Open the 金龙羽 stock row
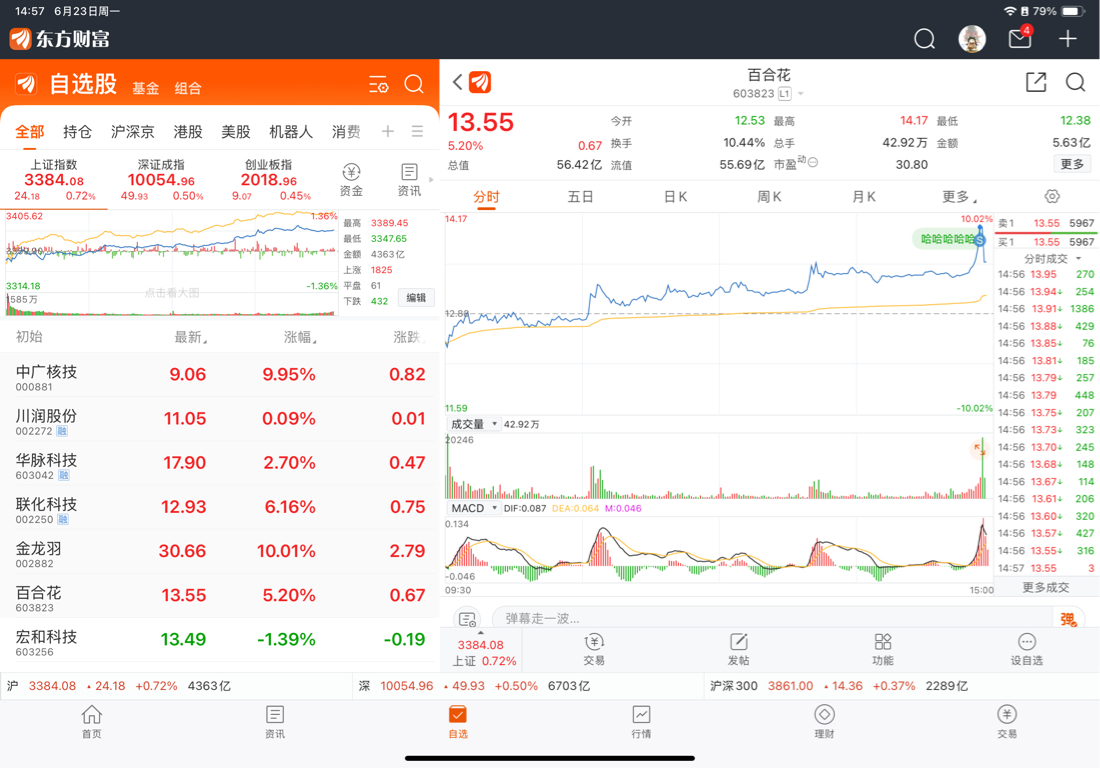This screenshot has height=768, width=1100. (x=220, y=551)
